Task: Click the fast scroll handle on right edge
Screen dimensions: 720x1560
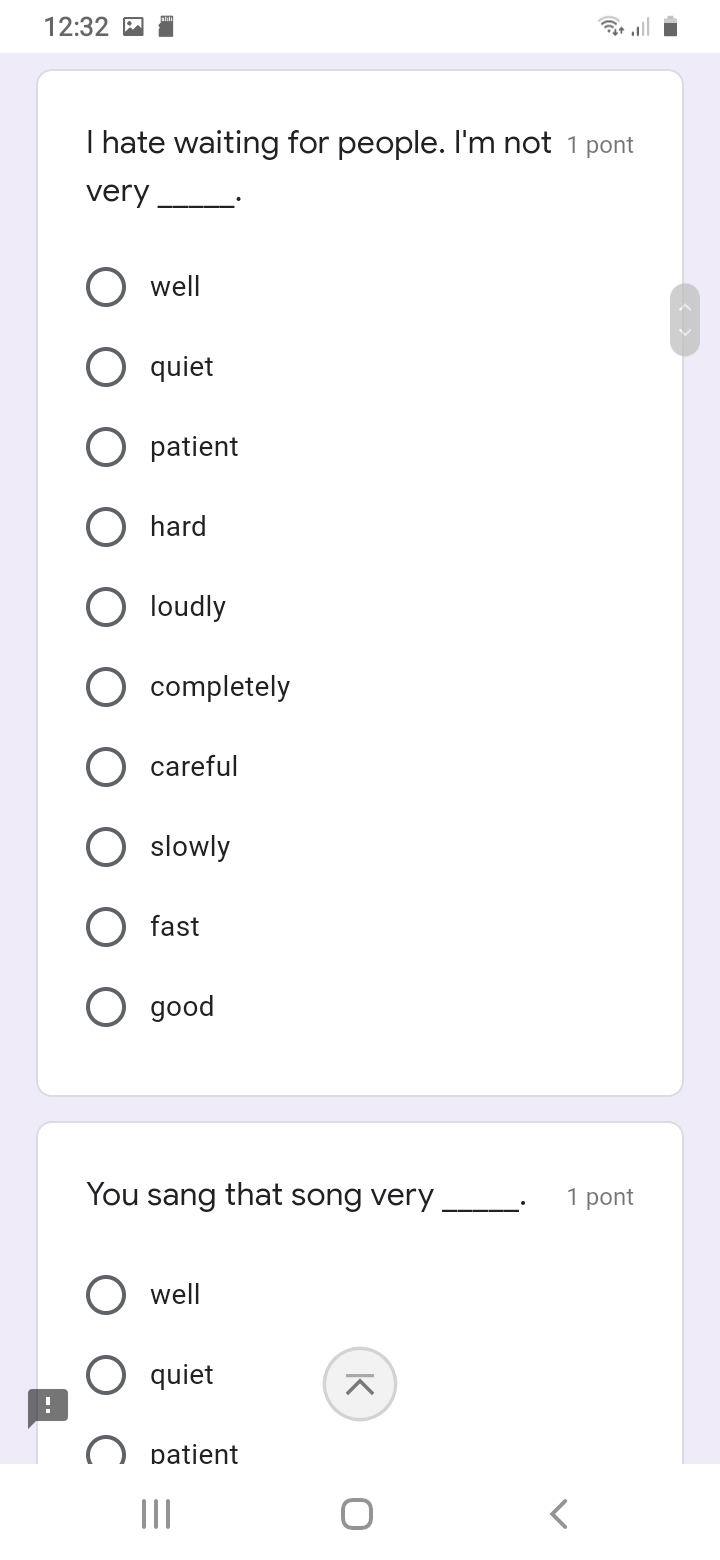Action: [685, 320]
